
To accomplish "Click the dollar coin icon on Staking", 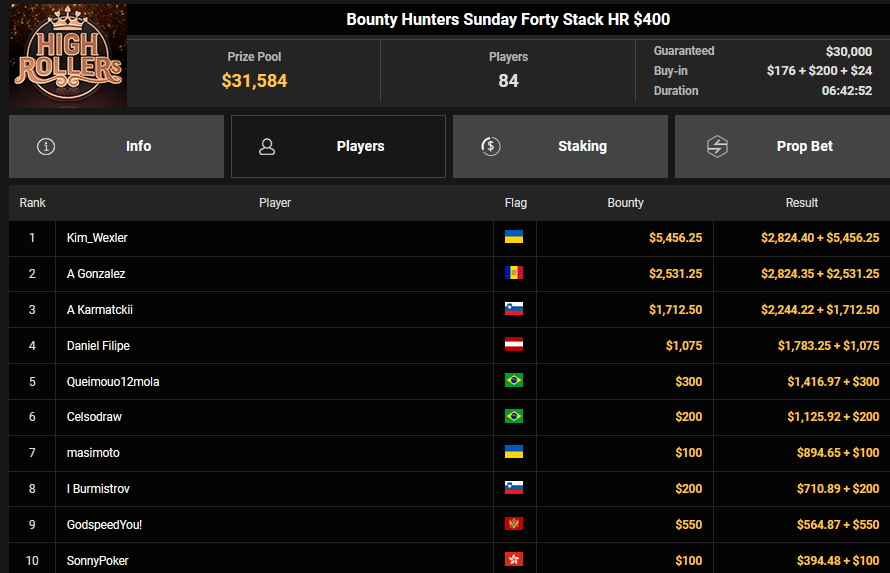I will pos(490,146).
